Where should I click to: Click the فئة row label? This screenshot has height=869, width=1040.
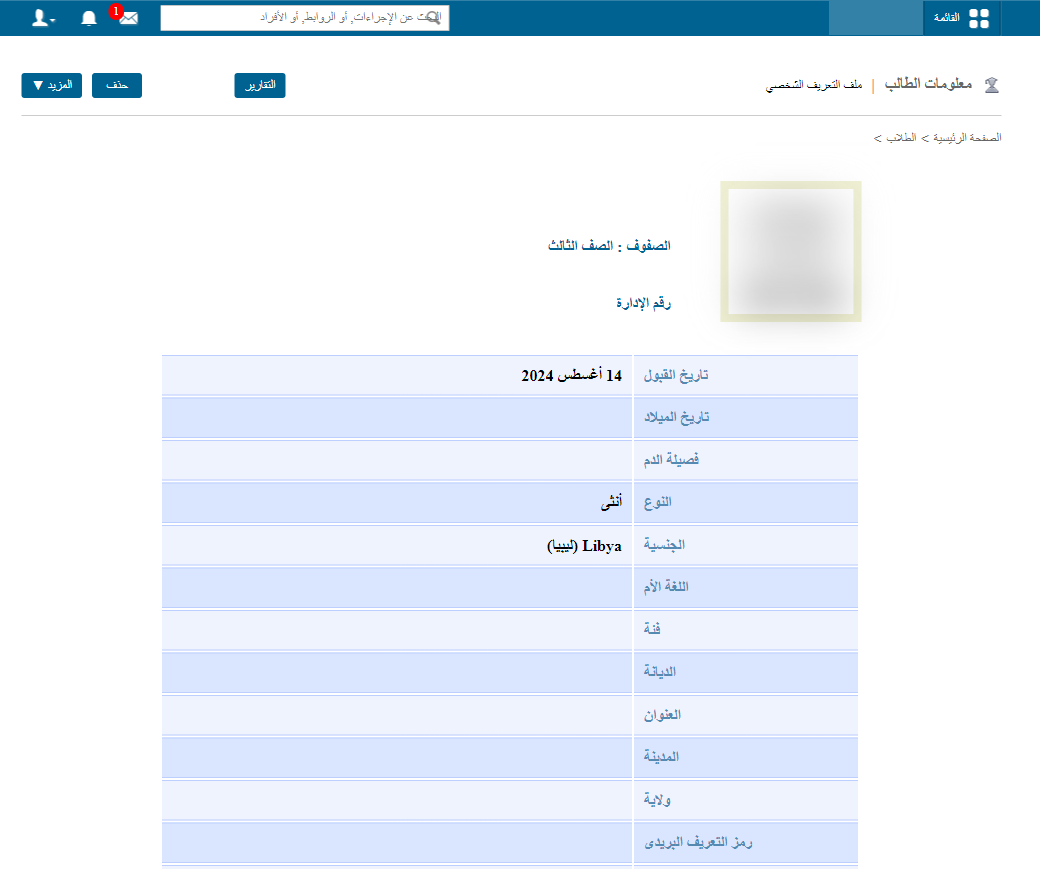point(651,628)
